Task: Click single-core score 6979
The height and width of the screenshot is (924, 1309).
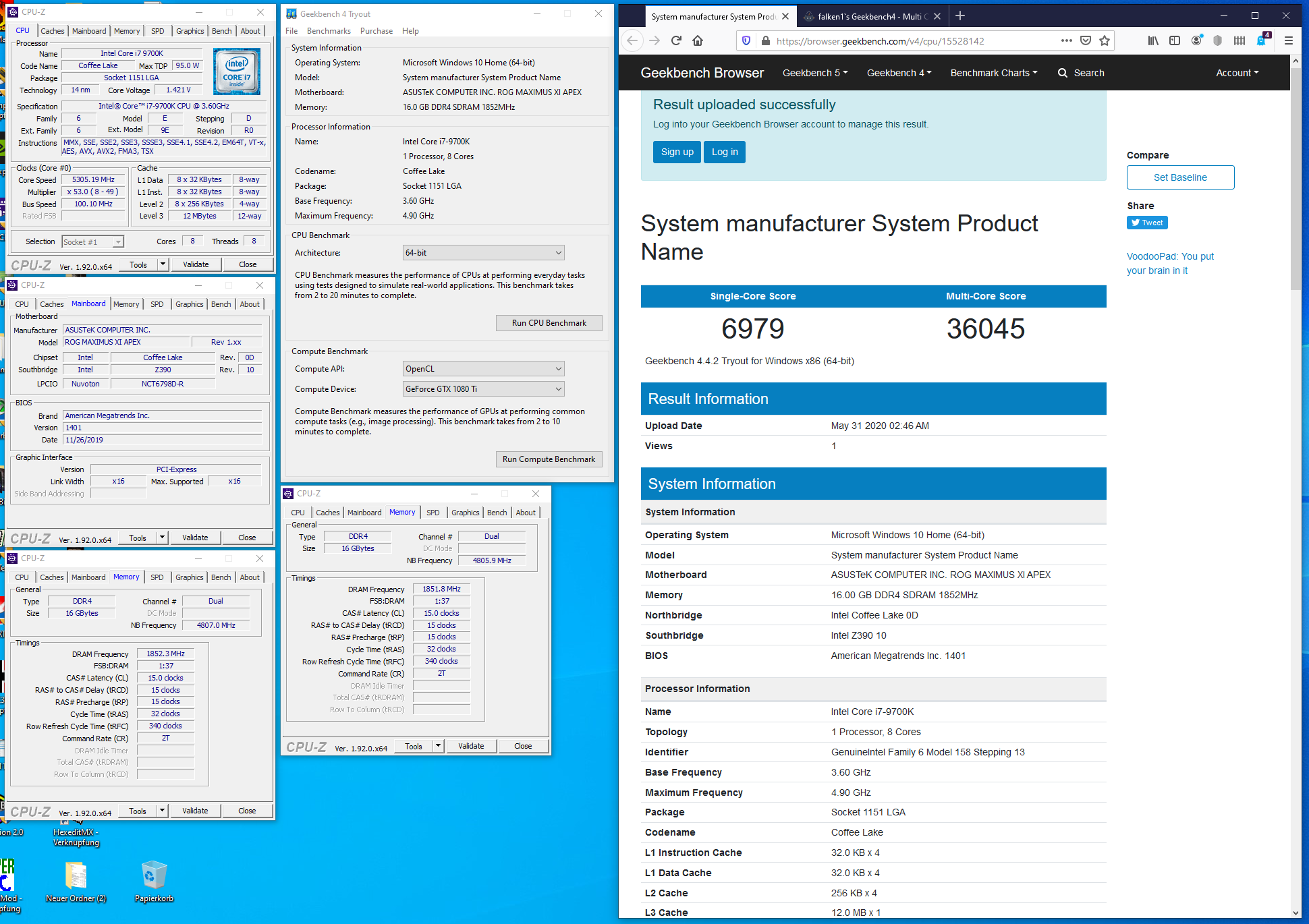Action: 752,328
